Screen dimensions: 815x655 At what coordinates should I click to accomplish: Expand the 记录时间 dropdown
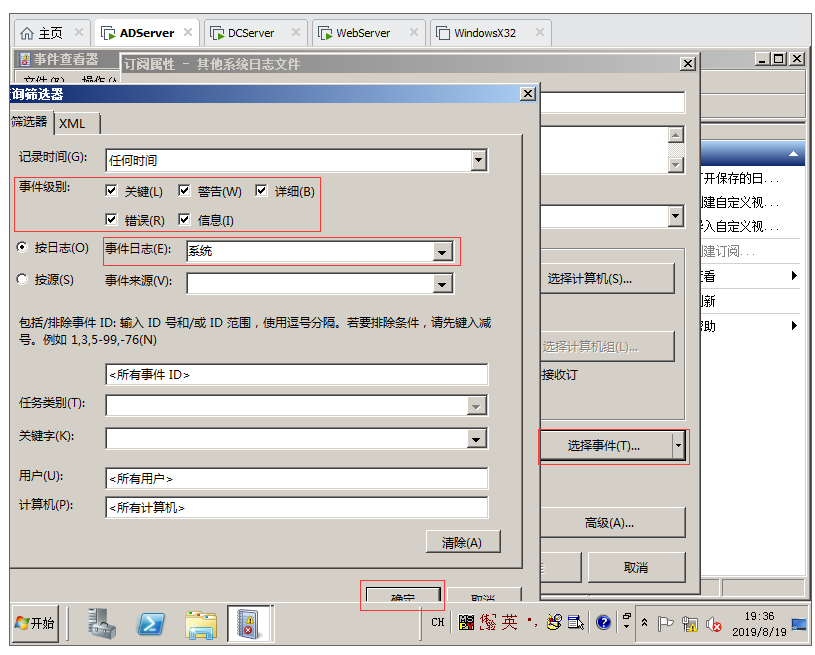coord(478,160)
